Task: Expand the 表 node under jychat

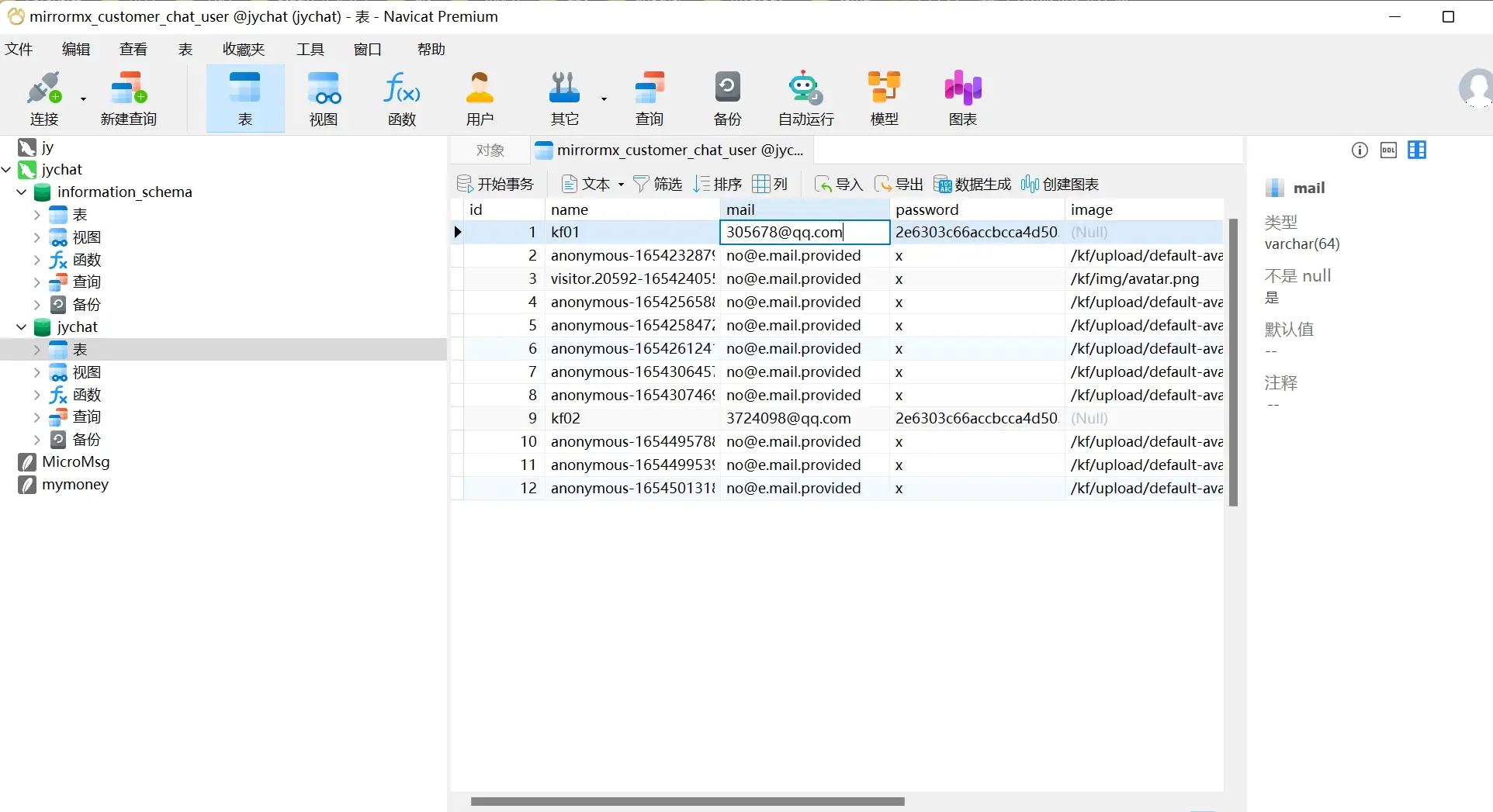Action: (36, 350)
